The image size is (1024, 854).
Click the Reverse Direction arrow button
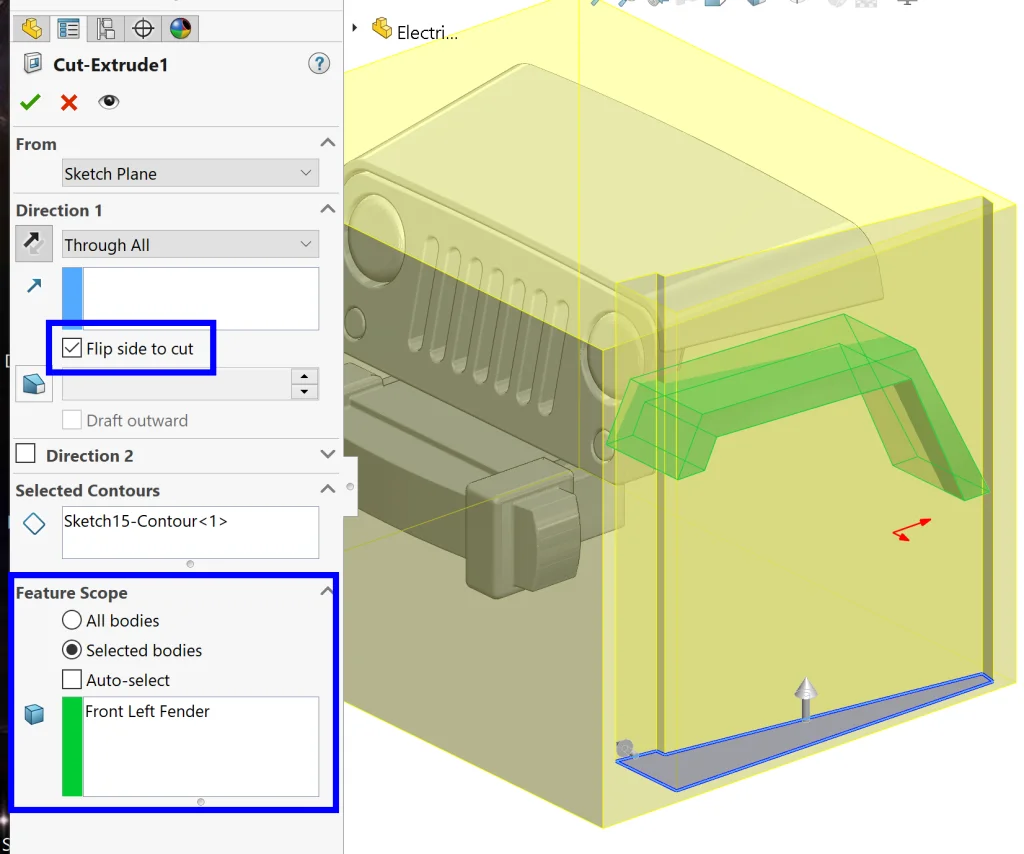click(34, 244)
